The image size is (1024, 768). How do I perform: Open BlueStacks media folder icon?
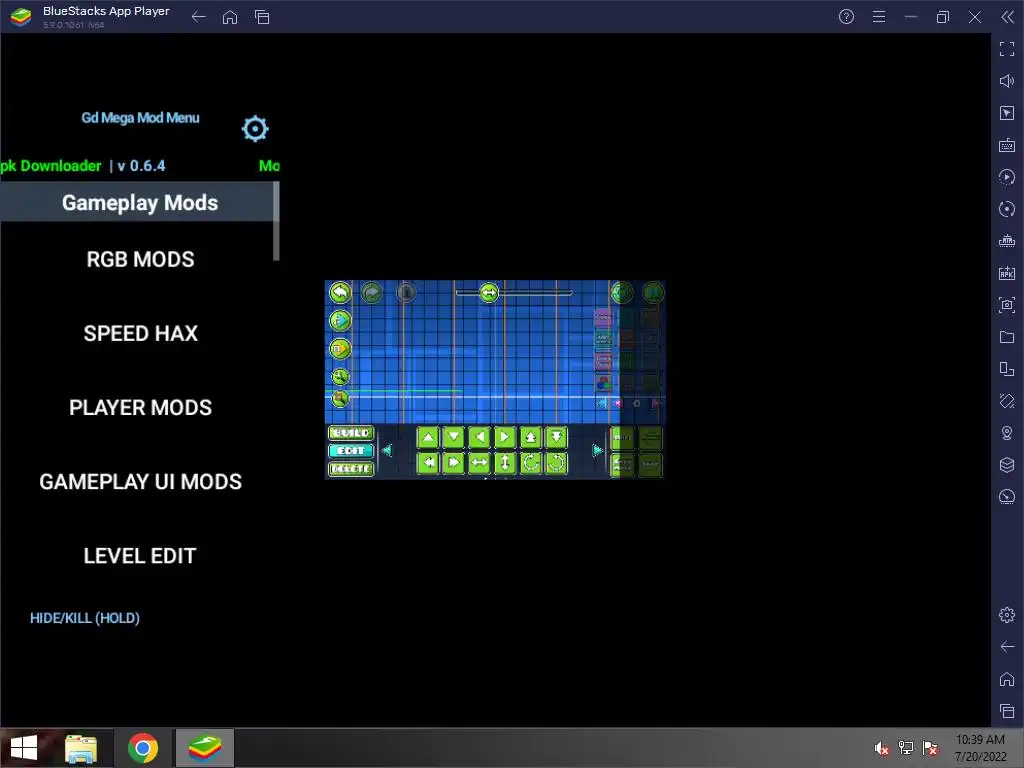coord(1007,337)
